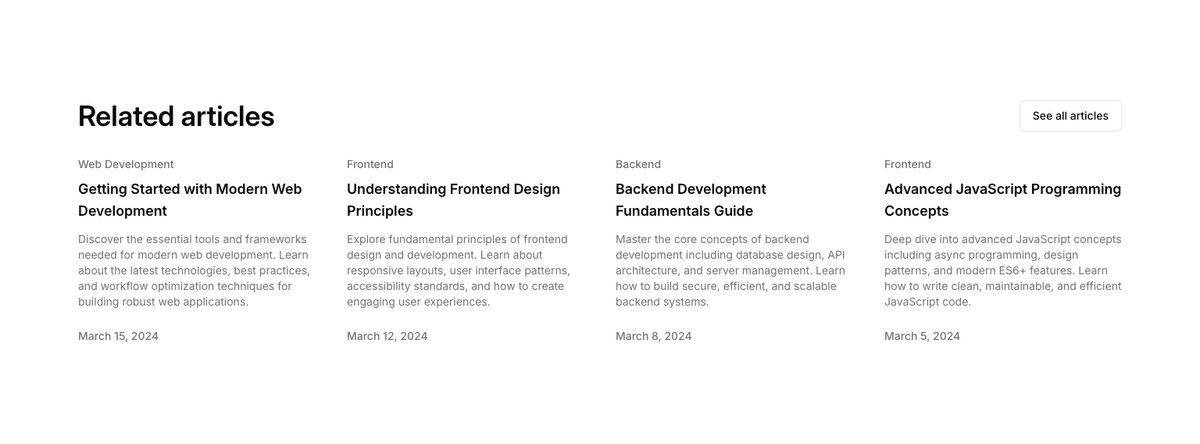
Task: Click the March 5, 2024 date
Action: coord(922,336)
